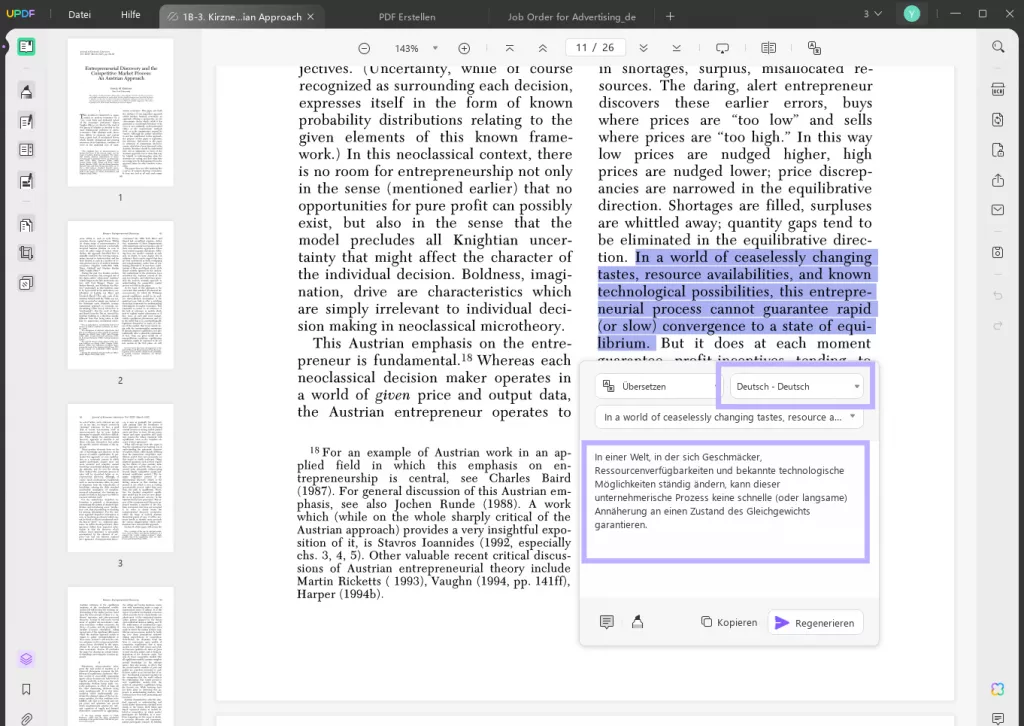This screenshot has height=726, width=1024.
Task: Open the Page Organize tool
Action: (26, 150)
